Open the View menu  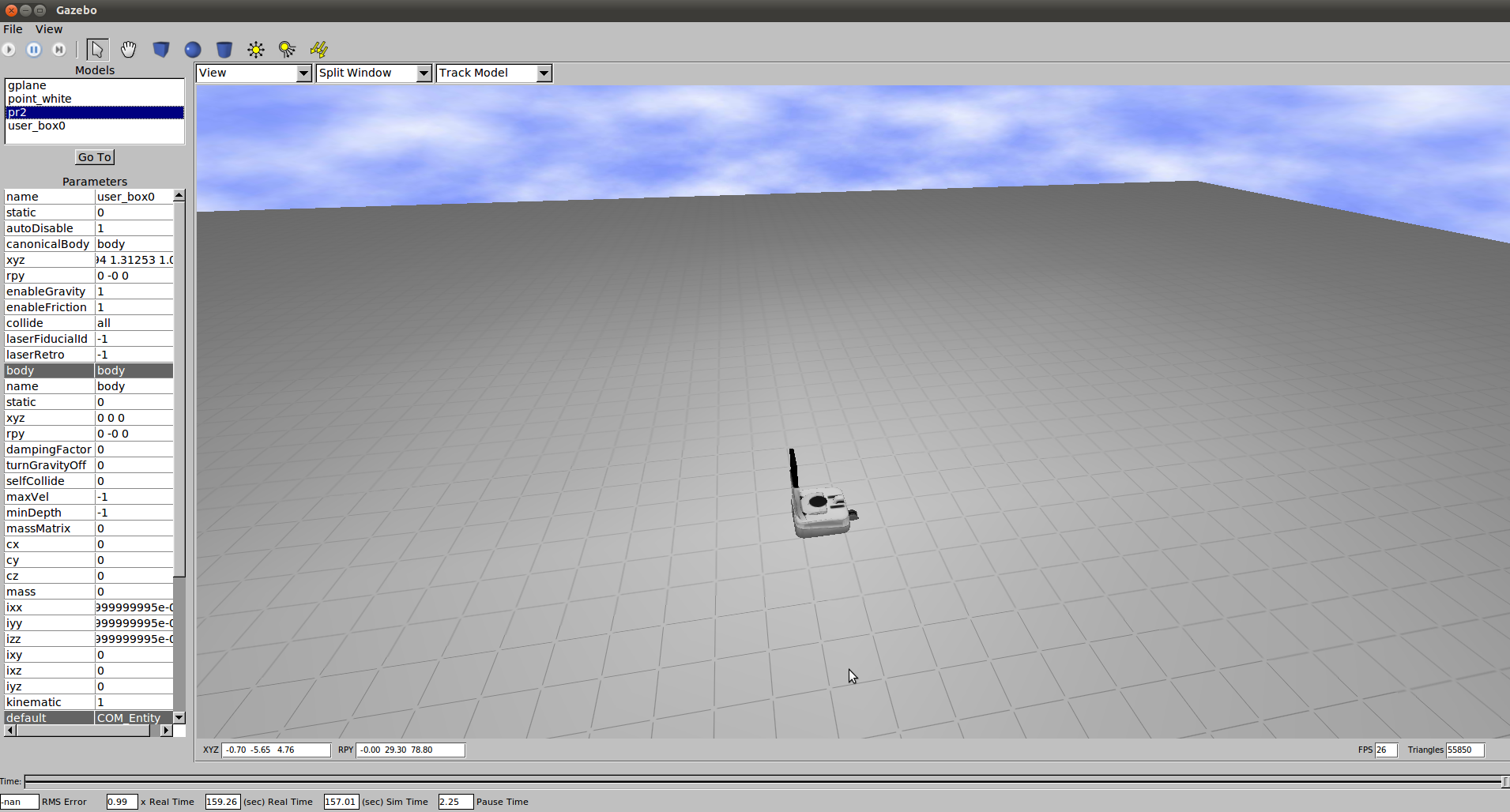(48, 29)
